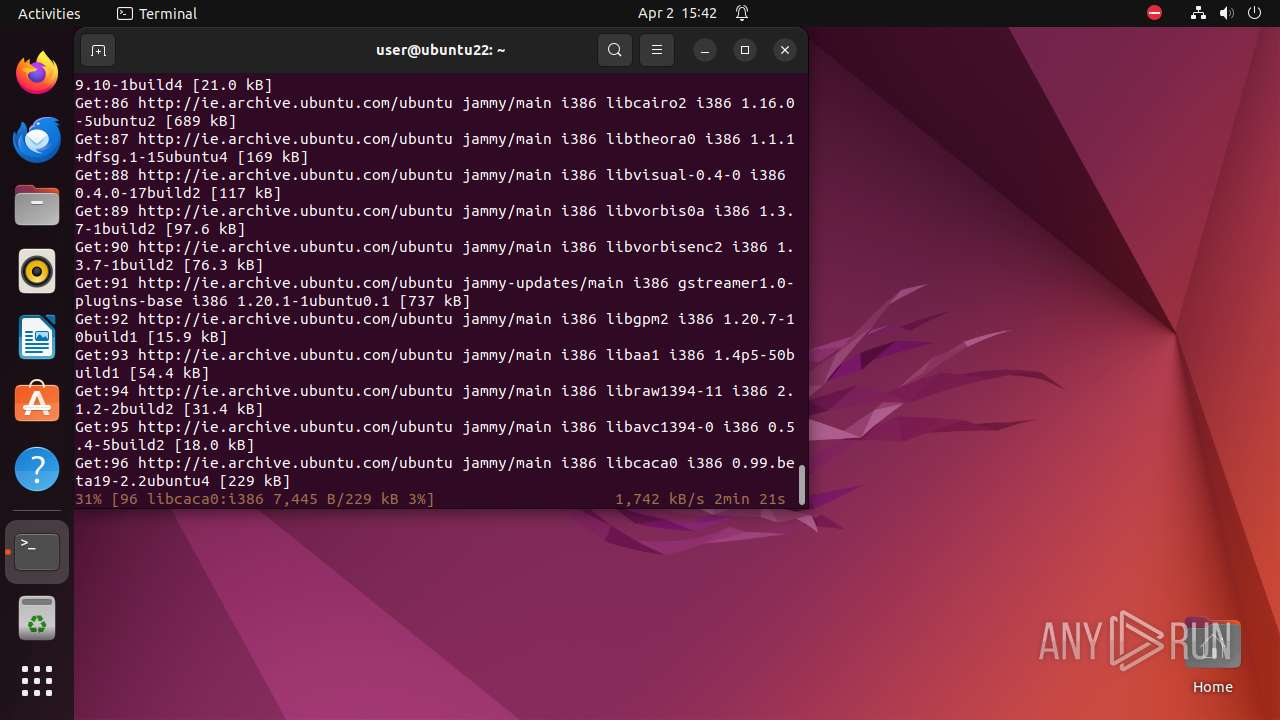
Task: Open the terminal search tool
Action: click(x=615, y=50)
